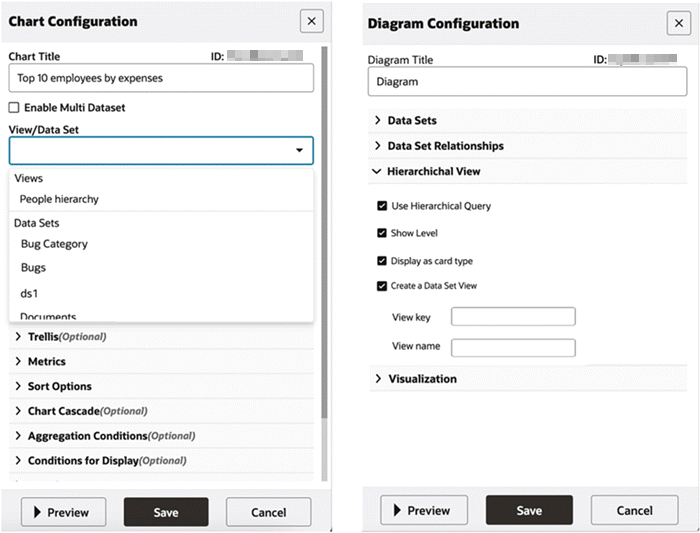Image resolution: width=700 pixels, height=533 pixels.
Task: Collapse the Hierarchichal View section
Action: (x=377, y=172)
